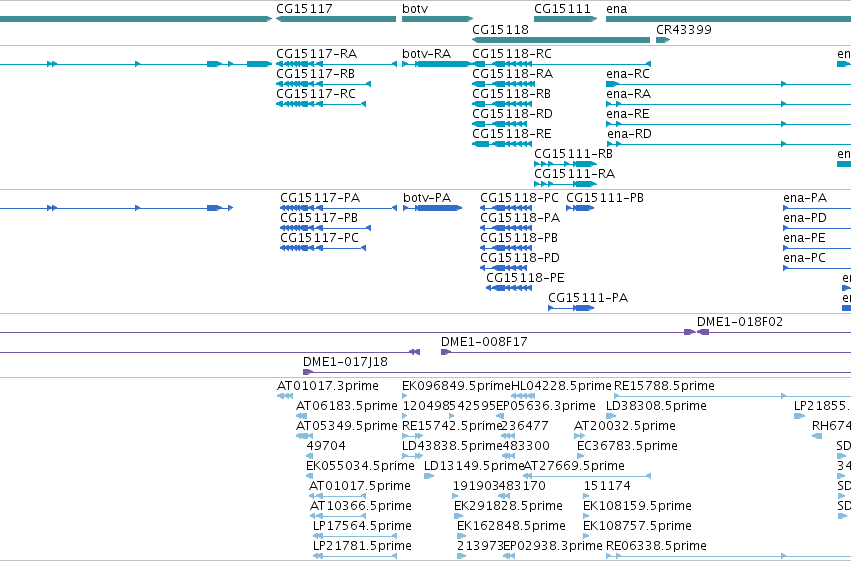Click protein CG15117-PA
Screen dimensions: 851x561
click(339, 208)
